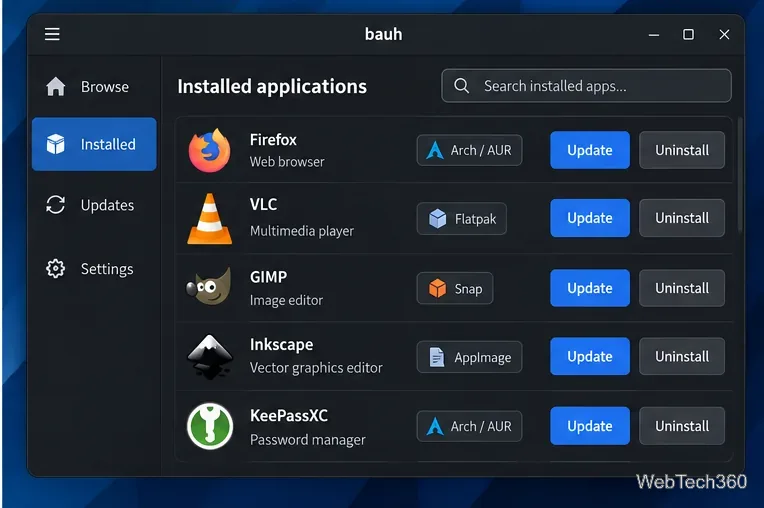
Task: Click the Installed applications heading
Action: coord(272,87)
